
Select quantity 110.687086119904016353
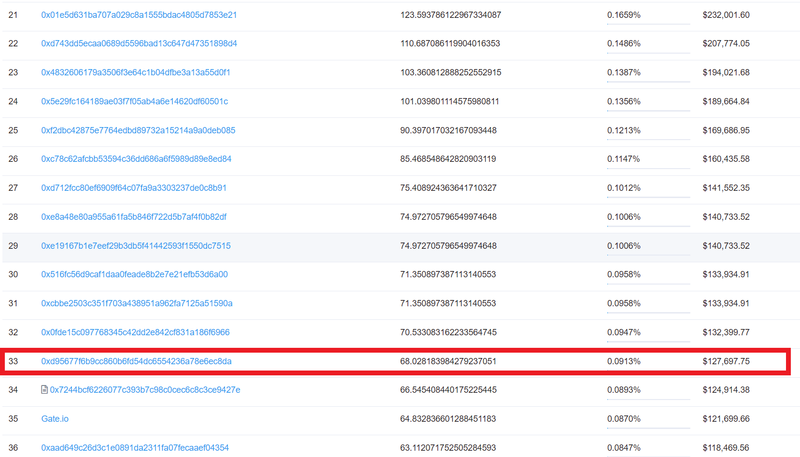pyautogui.click(x=450, y=43)
